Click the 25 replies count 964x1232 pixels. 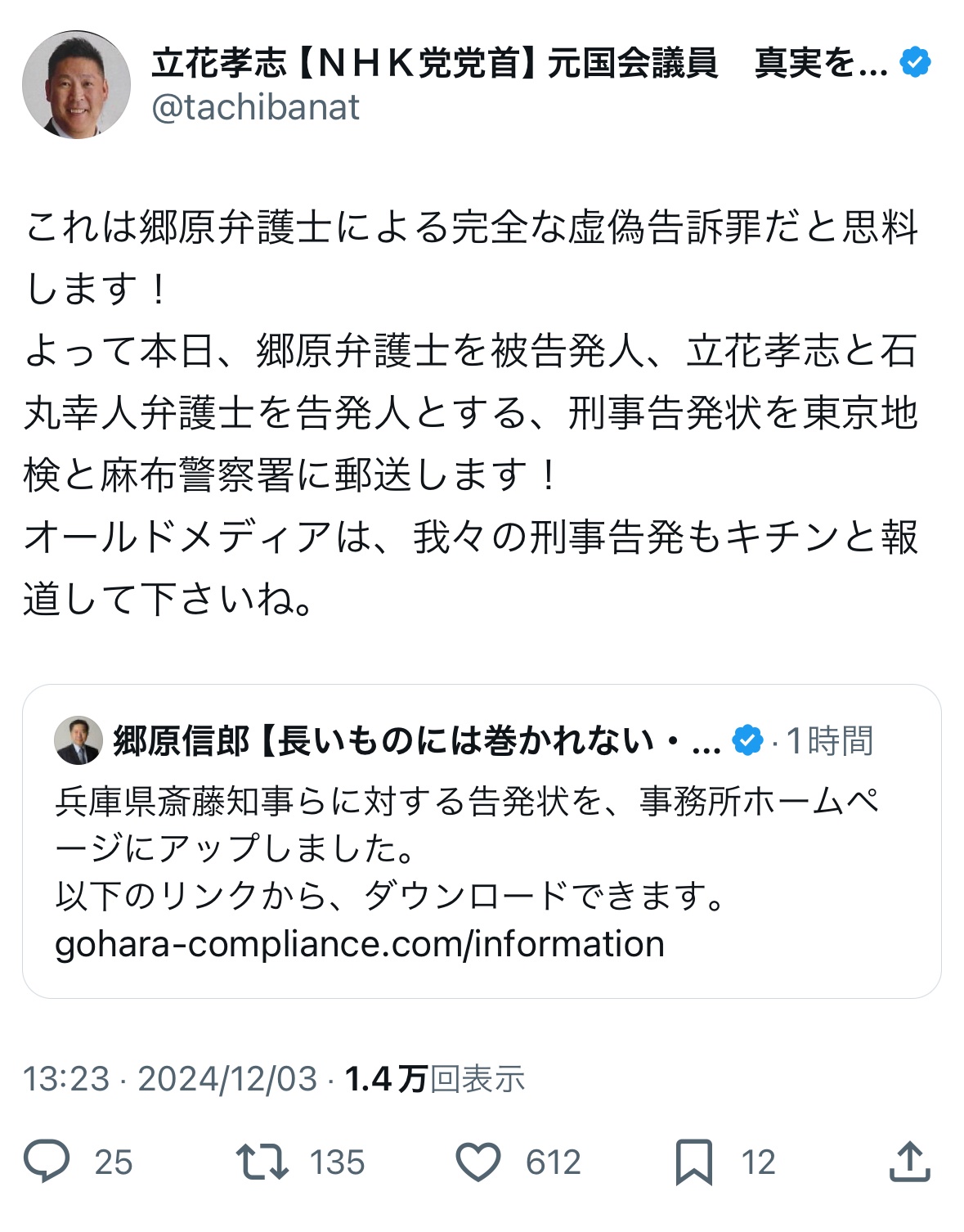(114, 1162)
